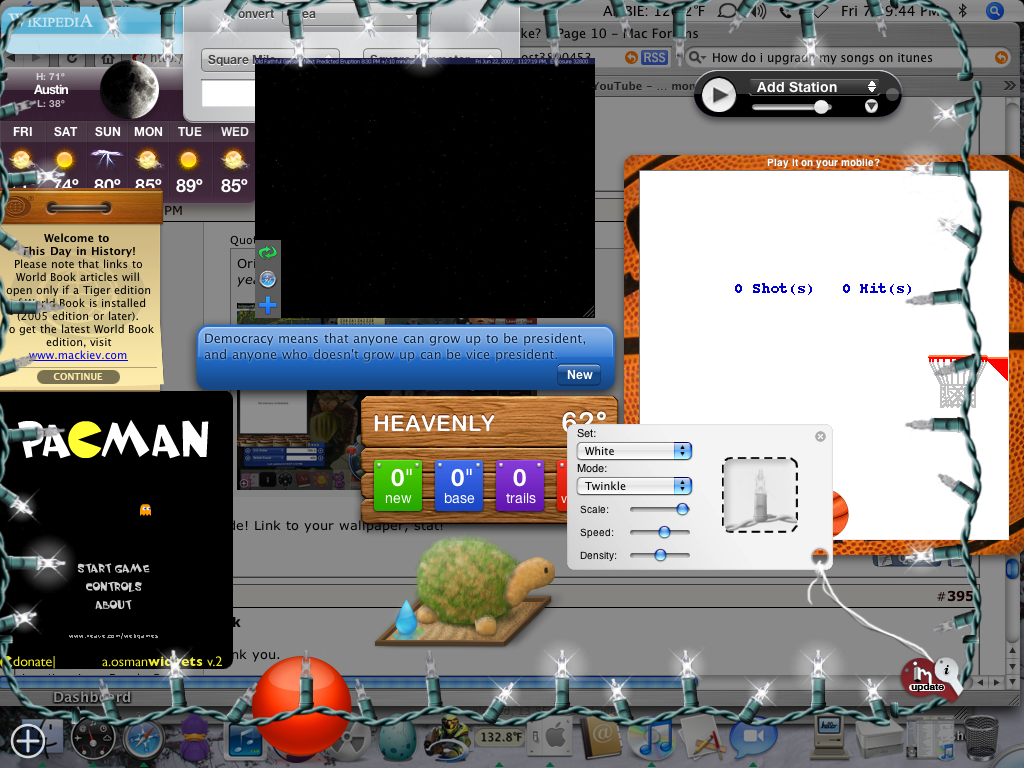Click New quote button

[579, 375]
